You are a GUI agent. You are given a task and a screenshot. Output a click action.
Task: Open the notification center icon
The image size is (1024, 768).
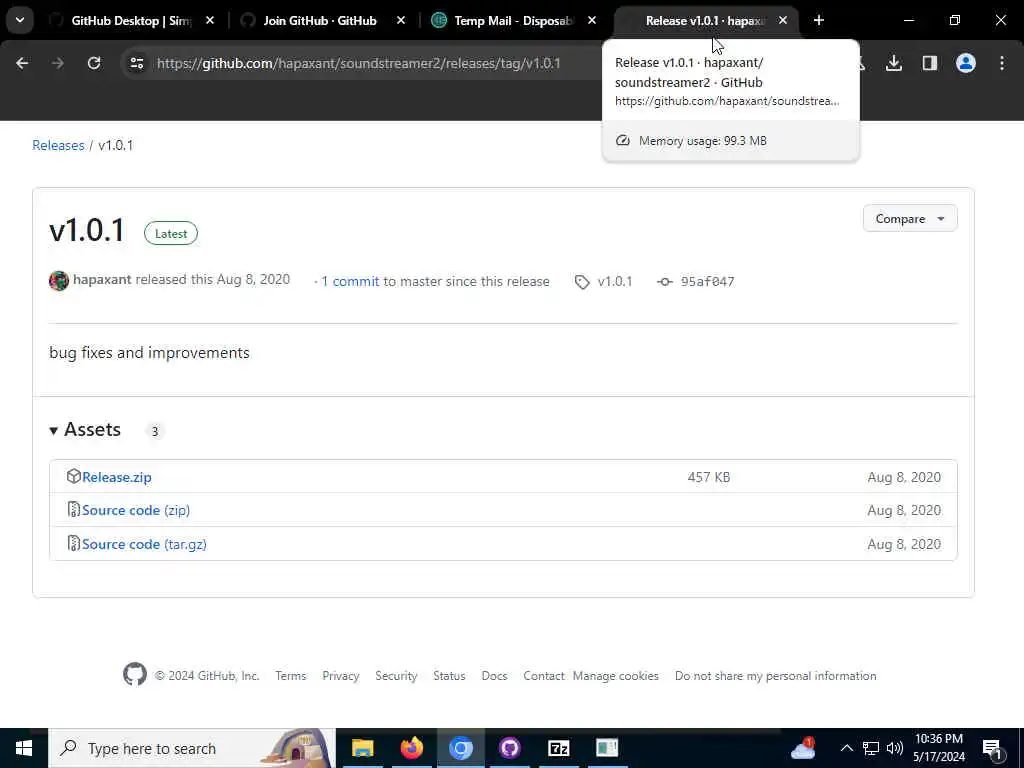(993, 748)
